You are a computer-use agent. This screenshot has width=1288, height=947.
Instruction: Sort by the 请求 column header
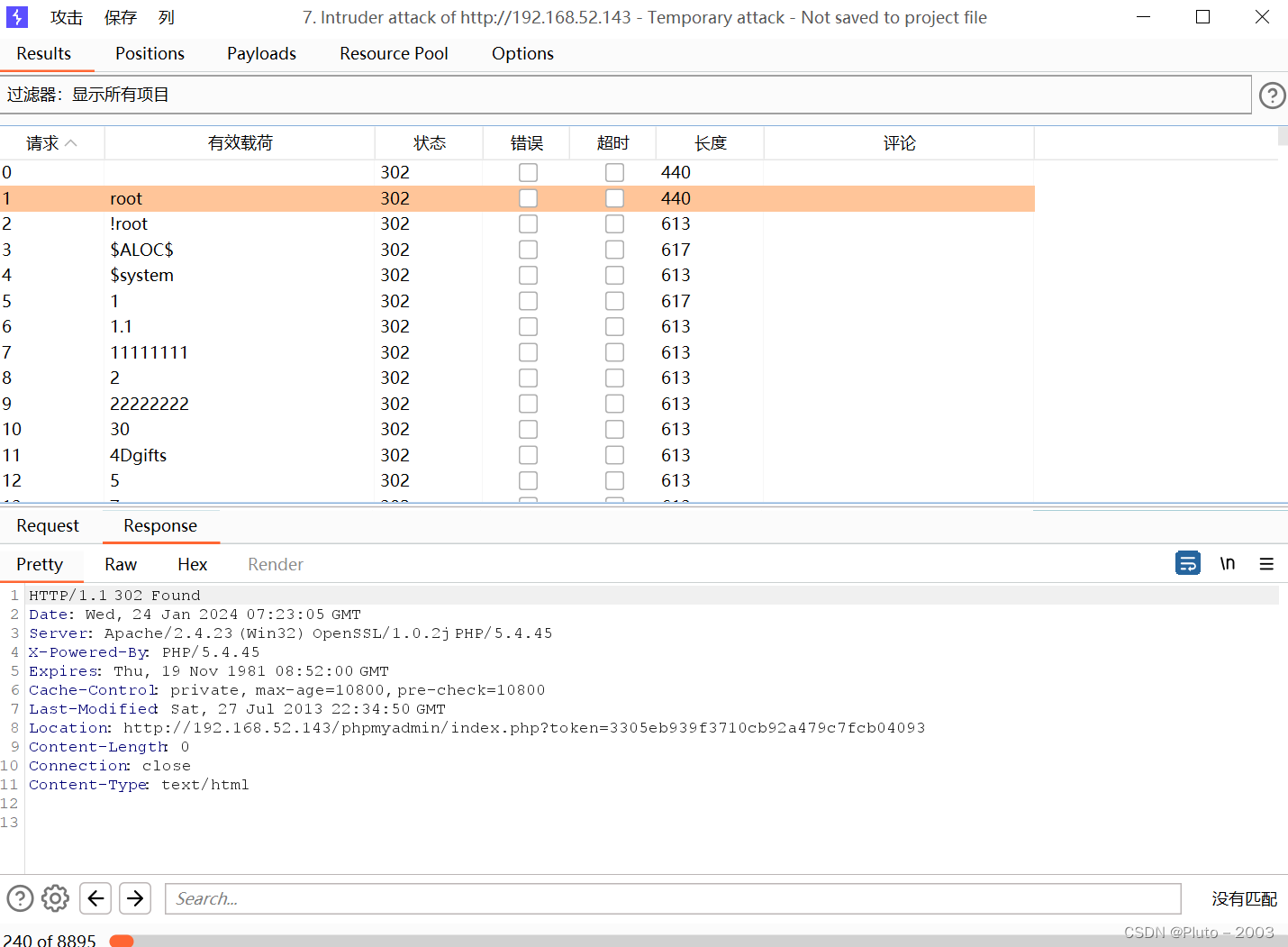tap(52, 143)
